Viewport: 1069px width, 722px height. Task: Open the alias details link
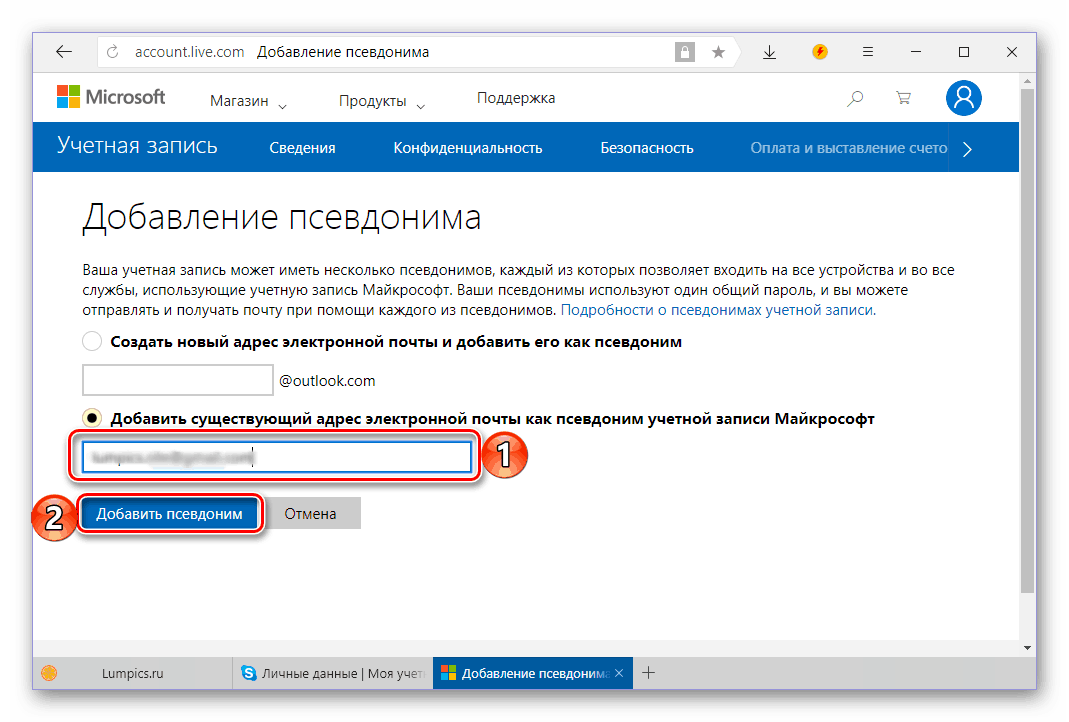point(717,310)
